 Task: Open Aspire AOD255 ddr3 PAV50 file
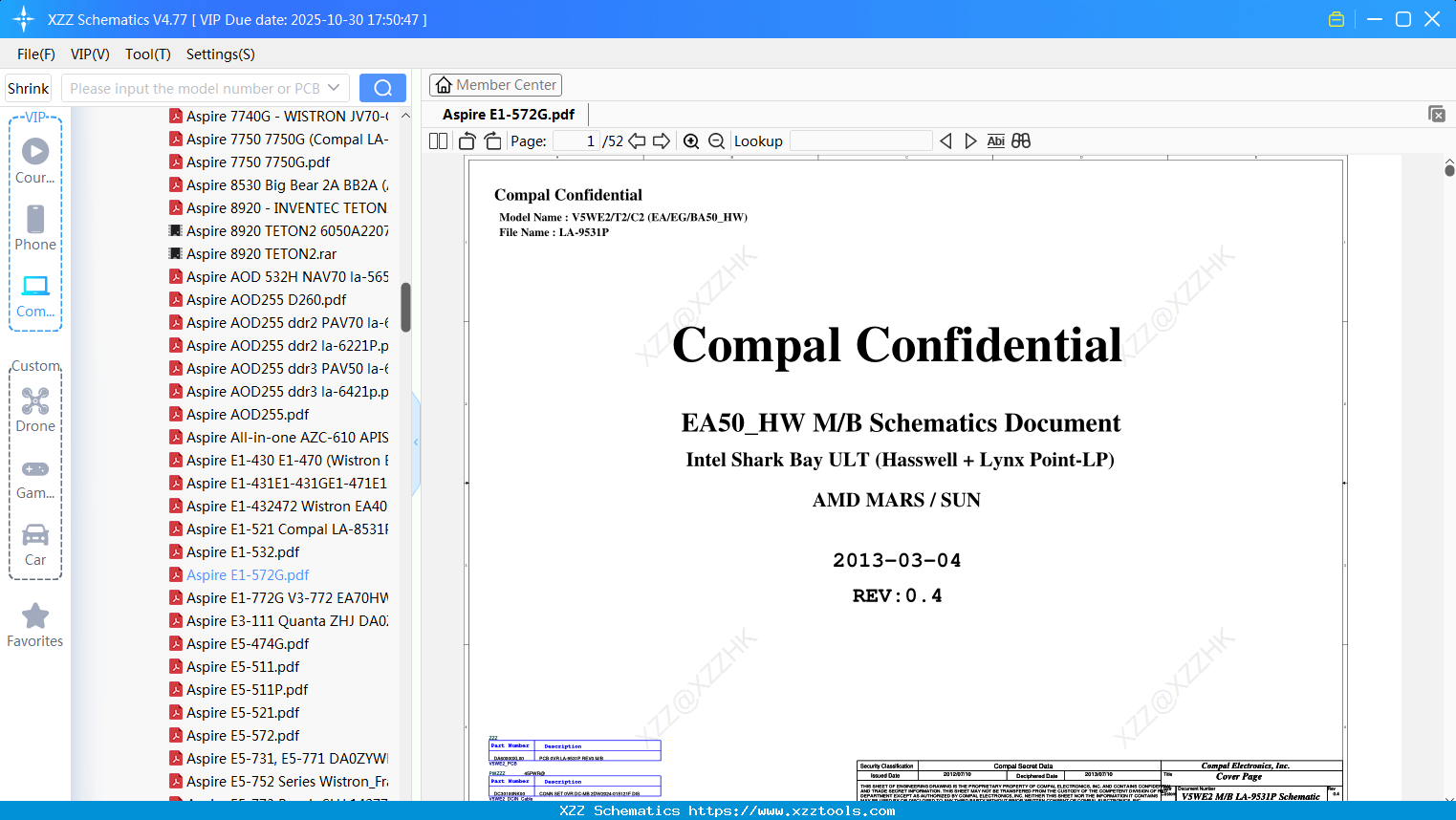tap(287, 369)
